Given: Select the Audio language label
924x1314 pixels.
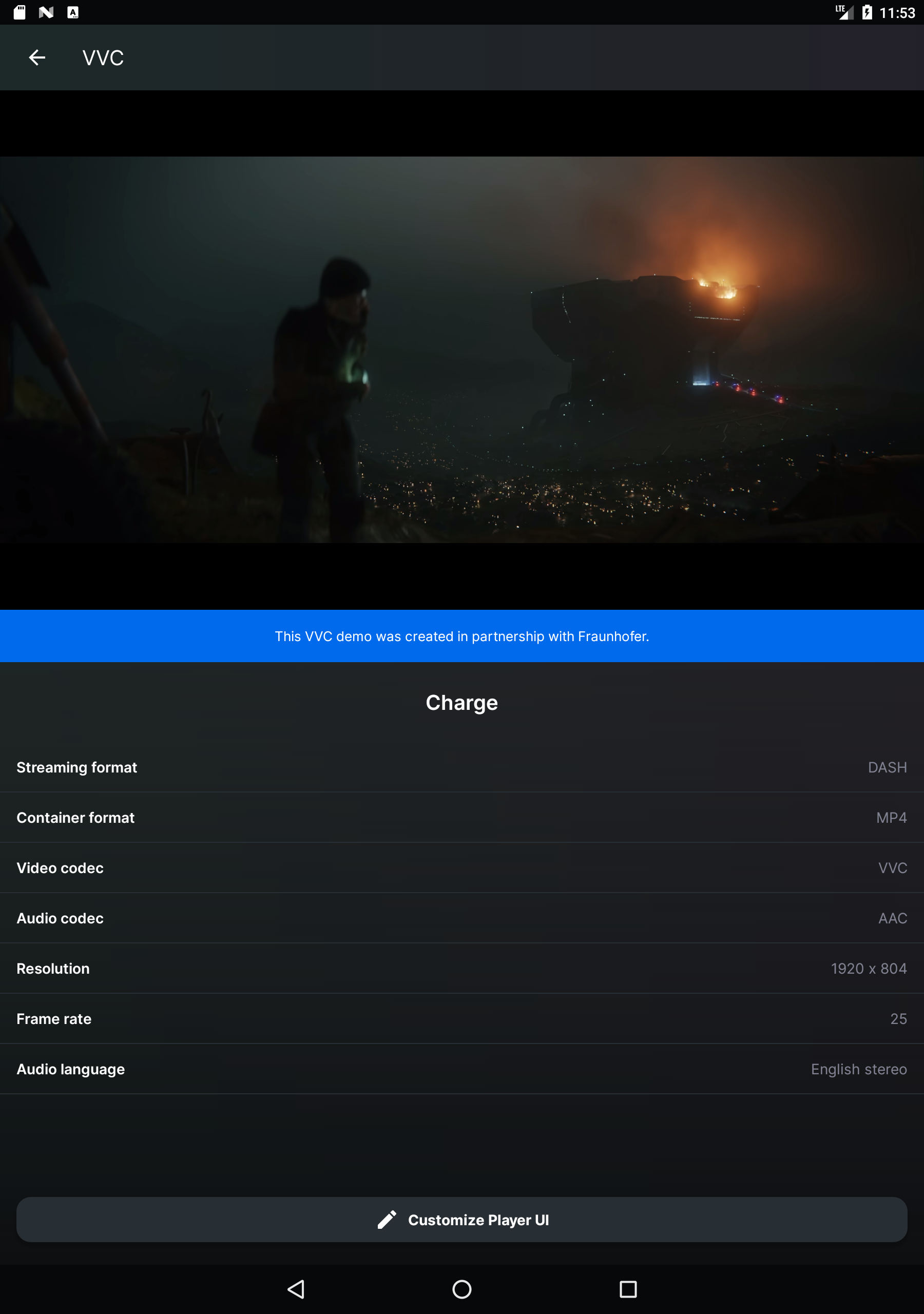Looking at the screenshot, I should pos(70,1069).
